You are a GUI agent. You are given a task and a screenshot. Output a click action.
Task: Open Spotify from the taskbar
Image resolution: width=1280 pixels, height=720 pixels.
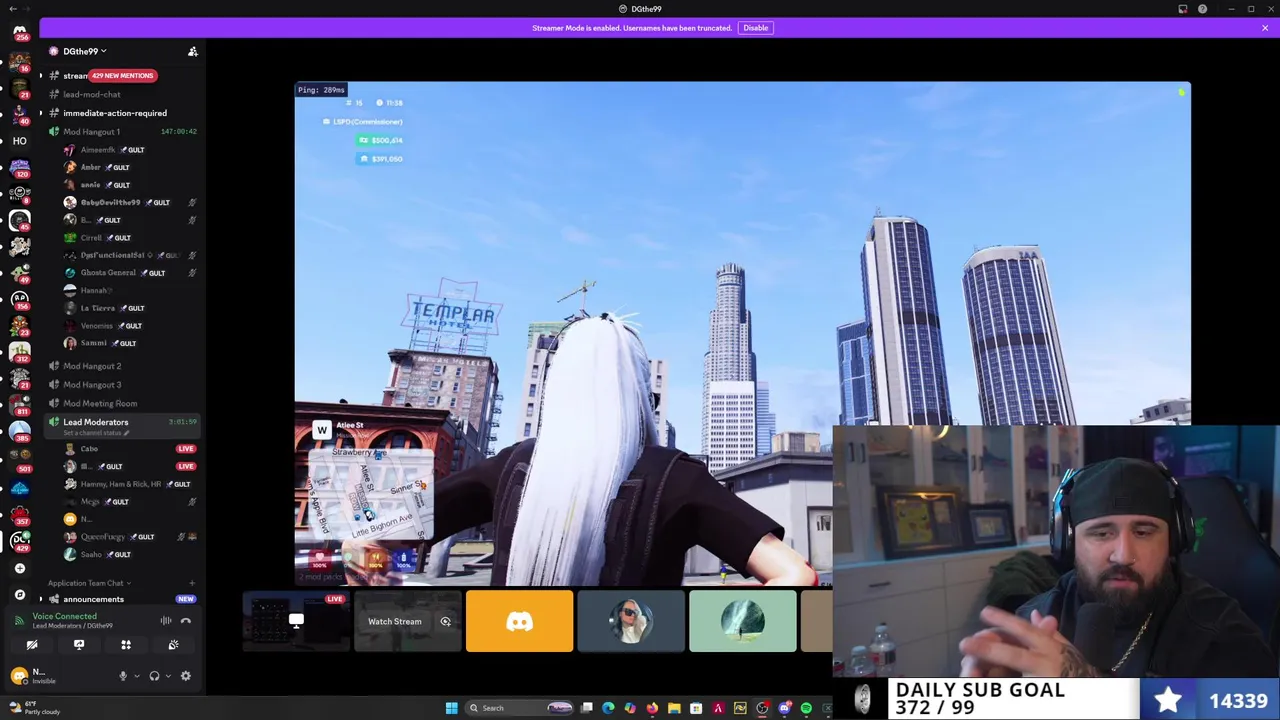tap(806, 709)
